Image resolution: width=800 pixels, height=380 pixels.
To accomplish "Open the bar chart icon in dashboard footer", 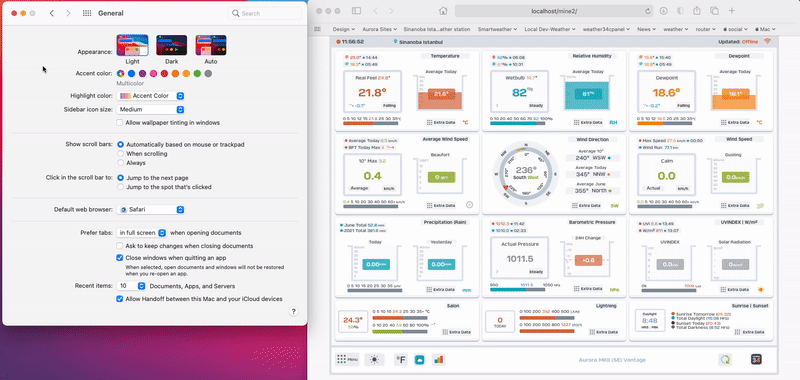I will point(438,360).
